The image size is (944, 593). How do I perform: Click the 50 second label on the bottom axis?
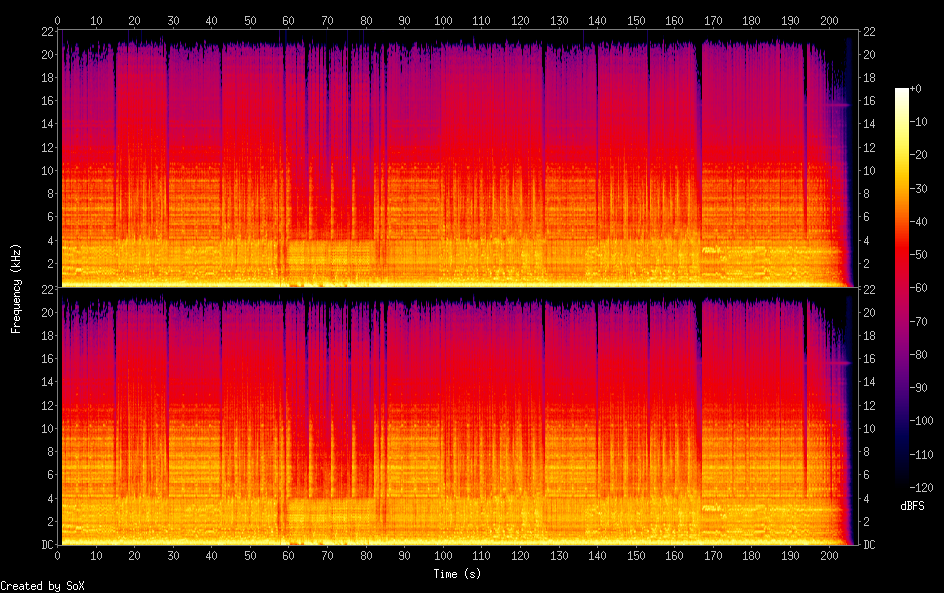click(250, 556)
